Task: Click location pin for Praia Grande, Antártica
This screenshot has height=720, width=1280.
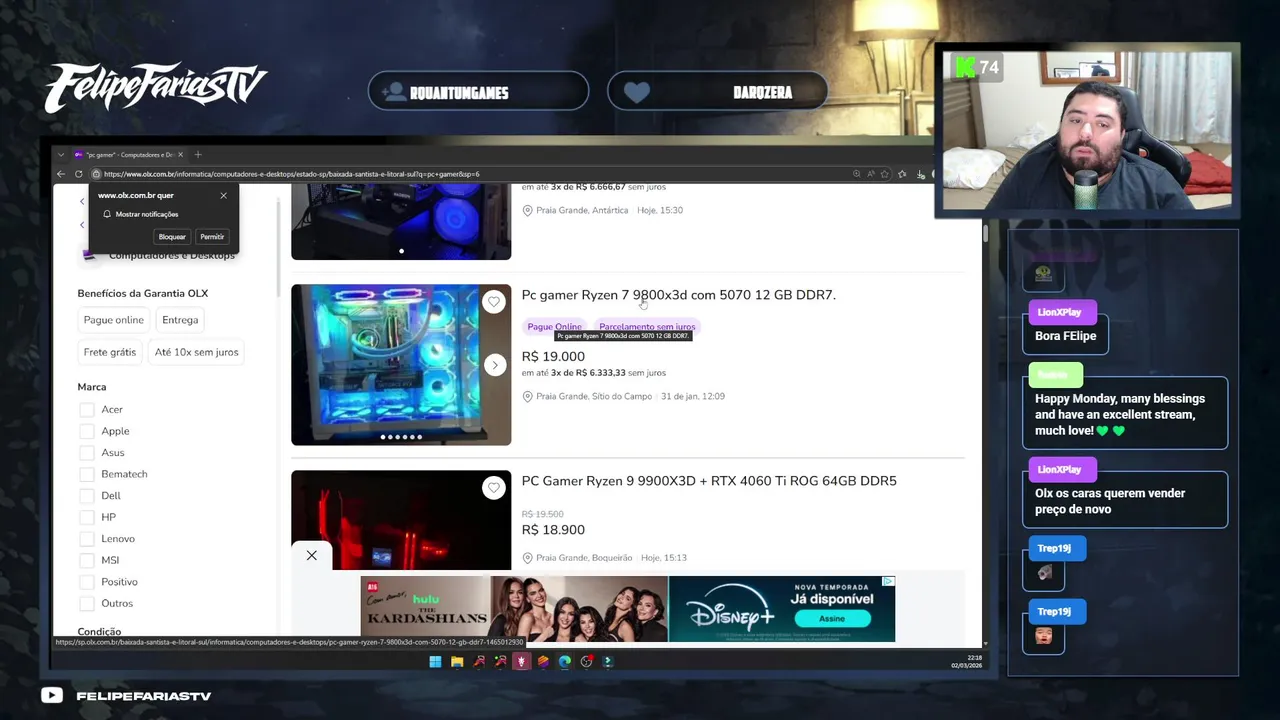Action: 528,211
